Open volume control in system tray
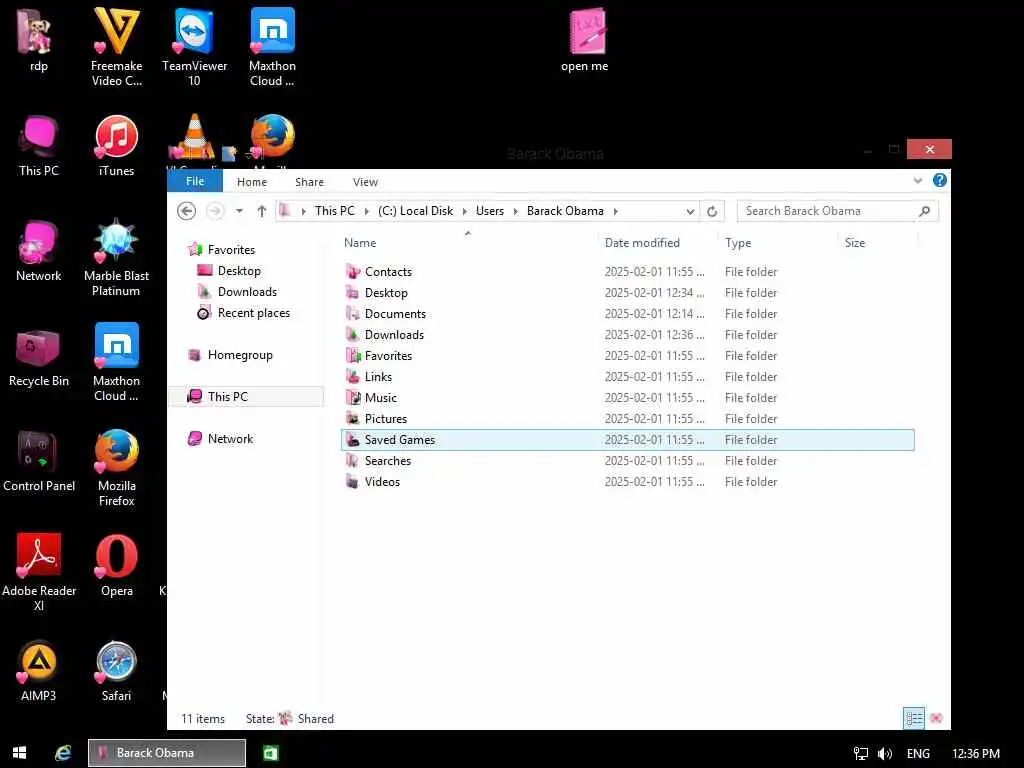Screen dimensions: 1024x768 click(885, 754)
